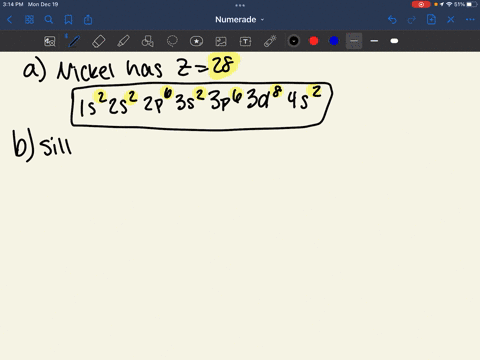Select the Pen tool
This screenshot has width=480, height=360.
74,41
